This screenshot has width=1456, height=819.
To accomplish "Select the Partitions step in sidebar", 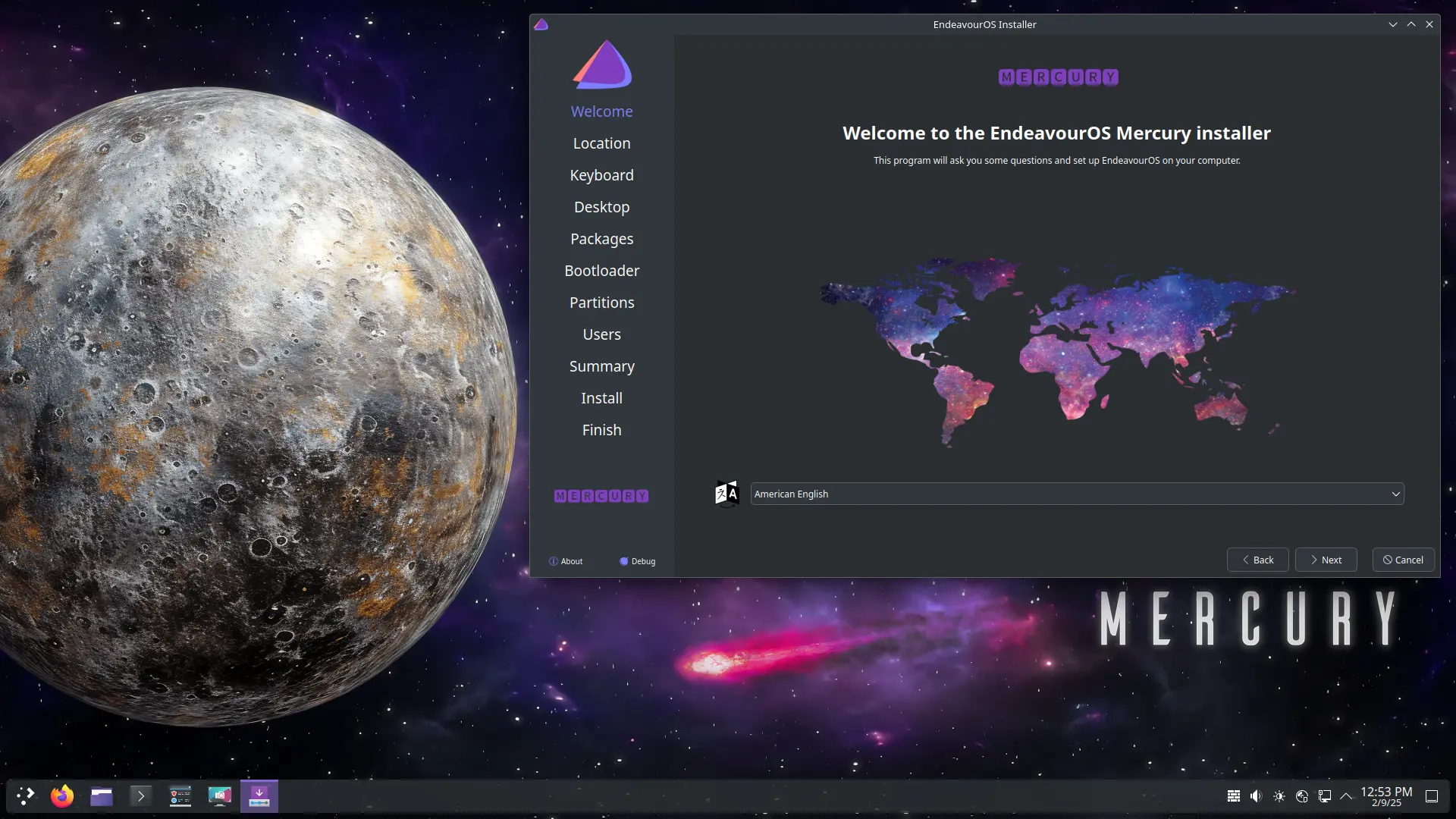I will [x=601, y=302].
